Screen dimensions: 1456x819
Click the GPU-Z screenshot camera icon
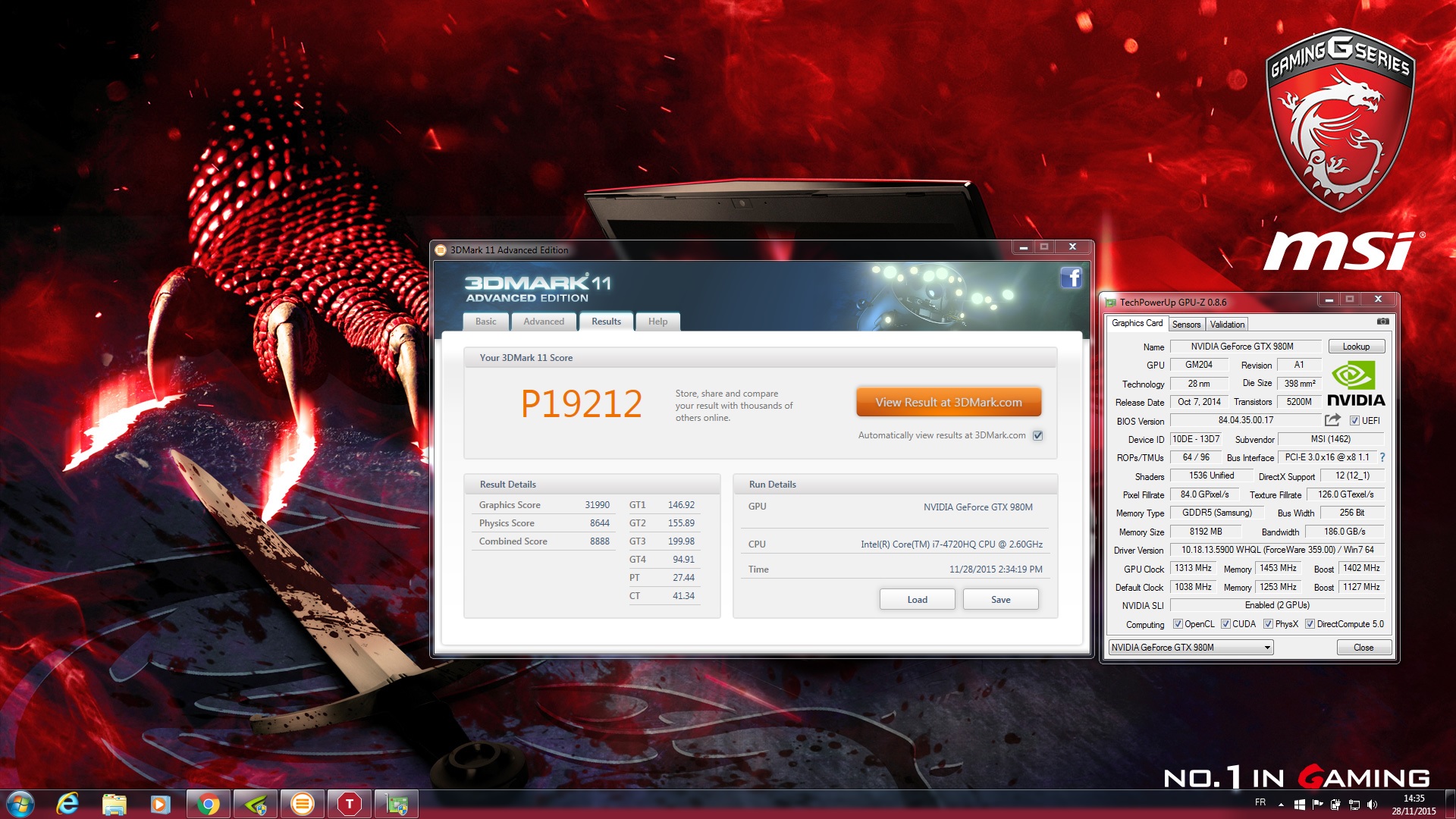[1383, 322]
